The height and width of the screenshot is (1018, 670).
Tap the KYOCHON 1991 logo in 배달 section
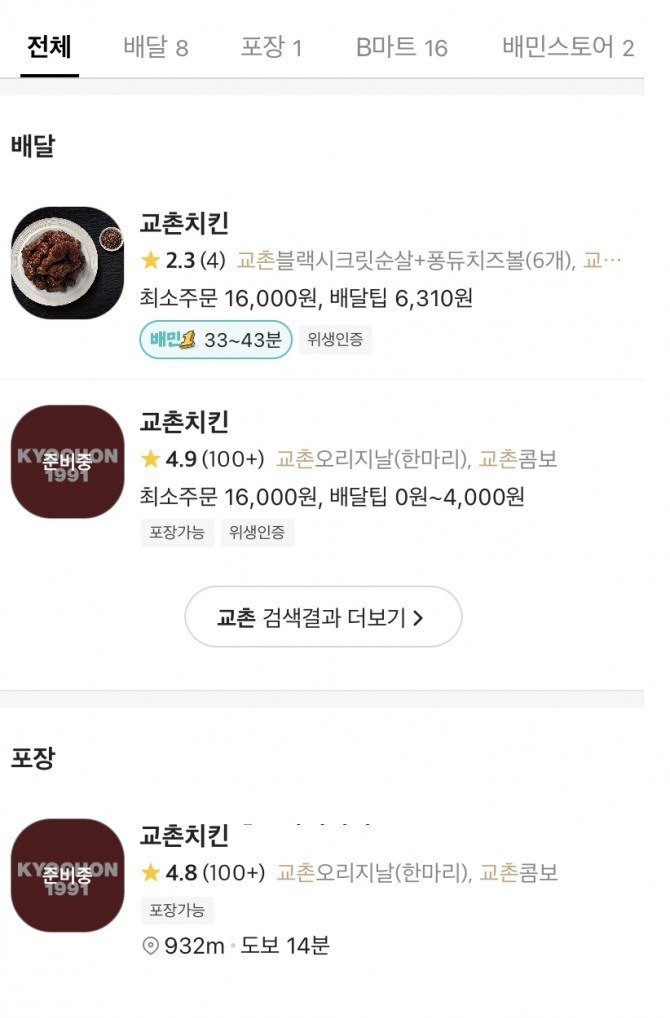pos(67,462)
